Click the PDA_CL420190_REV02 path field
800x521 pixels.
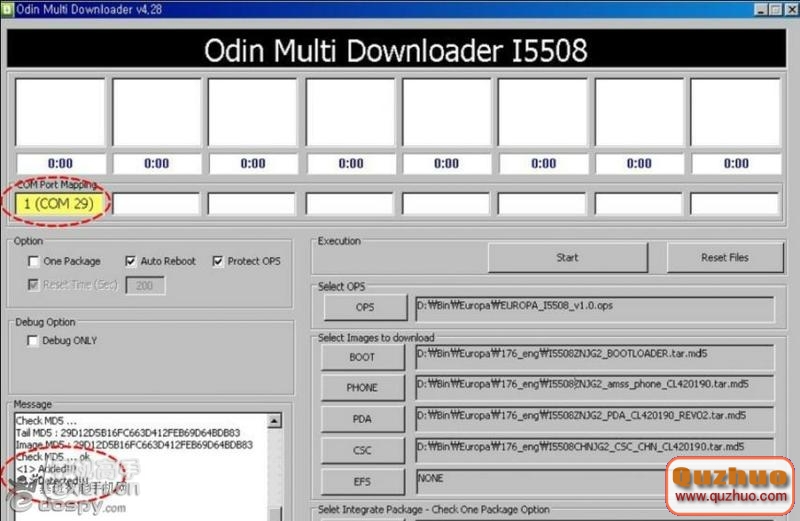click(x=595, y=419)
